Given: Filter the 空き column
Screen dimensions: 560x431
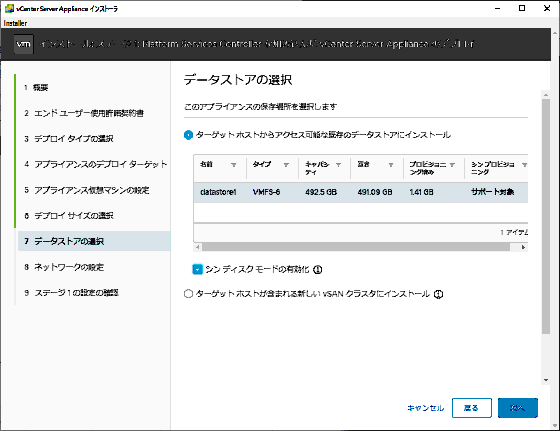Looking at the screenshot, I should [391, 165].
